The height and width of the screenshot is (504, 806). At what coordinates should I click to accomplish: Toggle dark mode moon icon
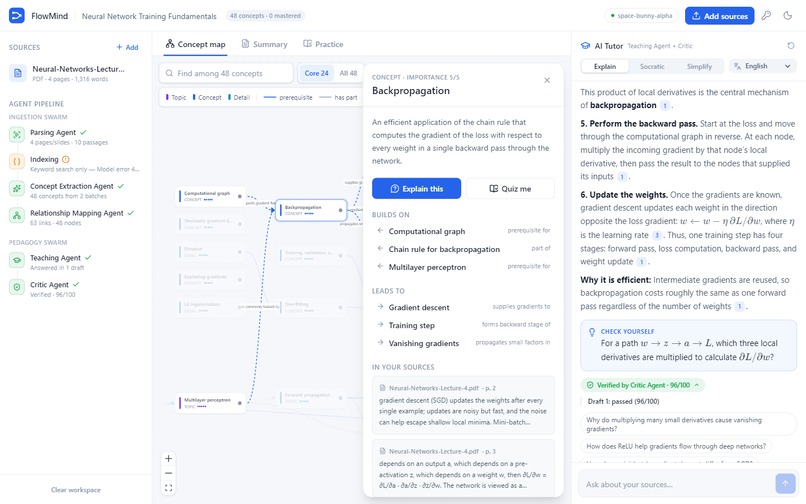pos(787,15)
